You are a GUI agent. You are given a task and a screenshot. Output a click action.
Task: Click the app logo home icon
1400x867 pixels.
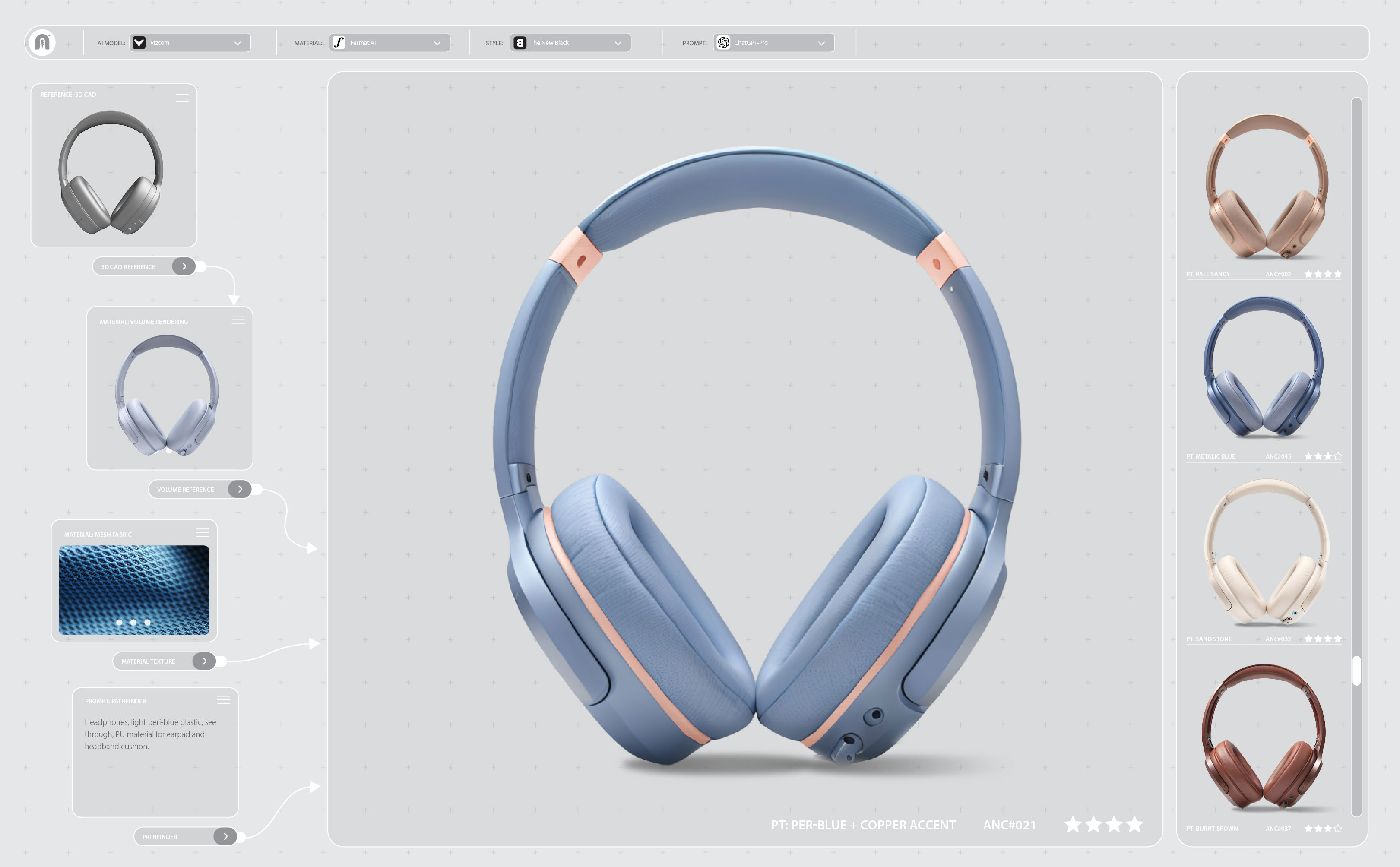[x=42, y=43]
